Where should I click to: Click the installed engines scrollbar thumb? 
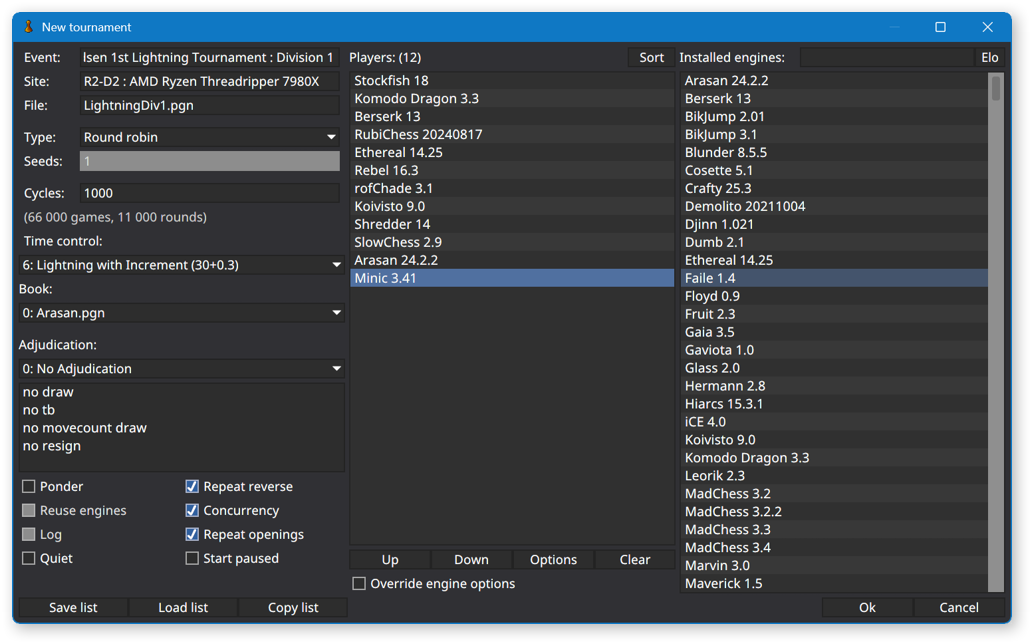click(x=996, y=88)
